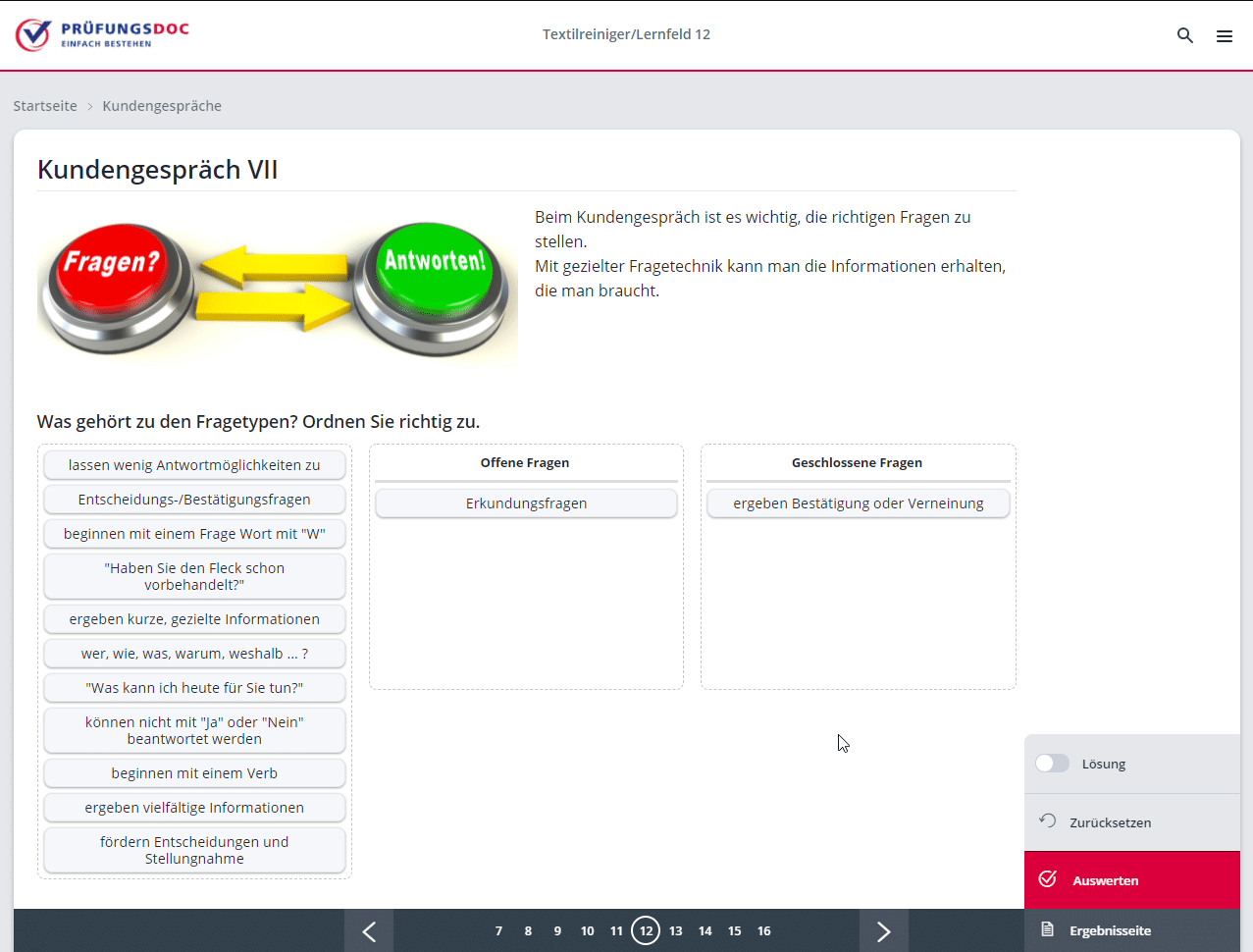
Task: Jump to page 13 in pagination
Action: tap(676, 931)
